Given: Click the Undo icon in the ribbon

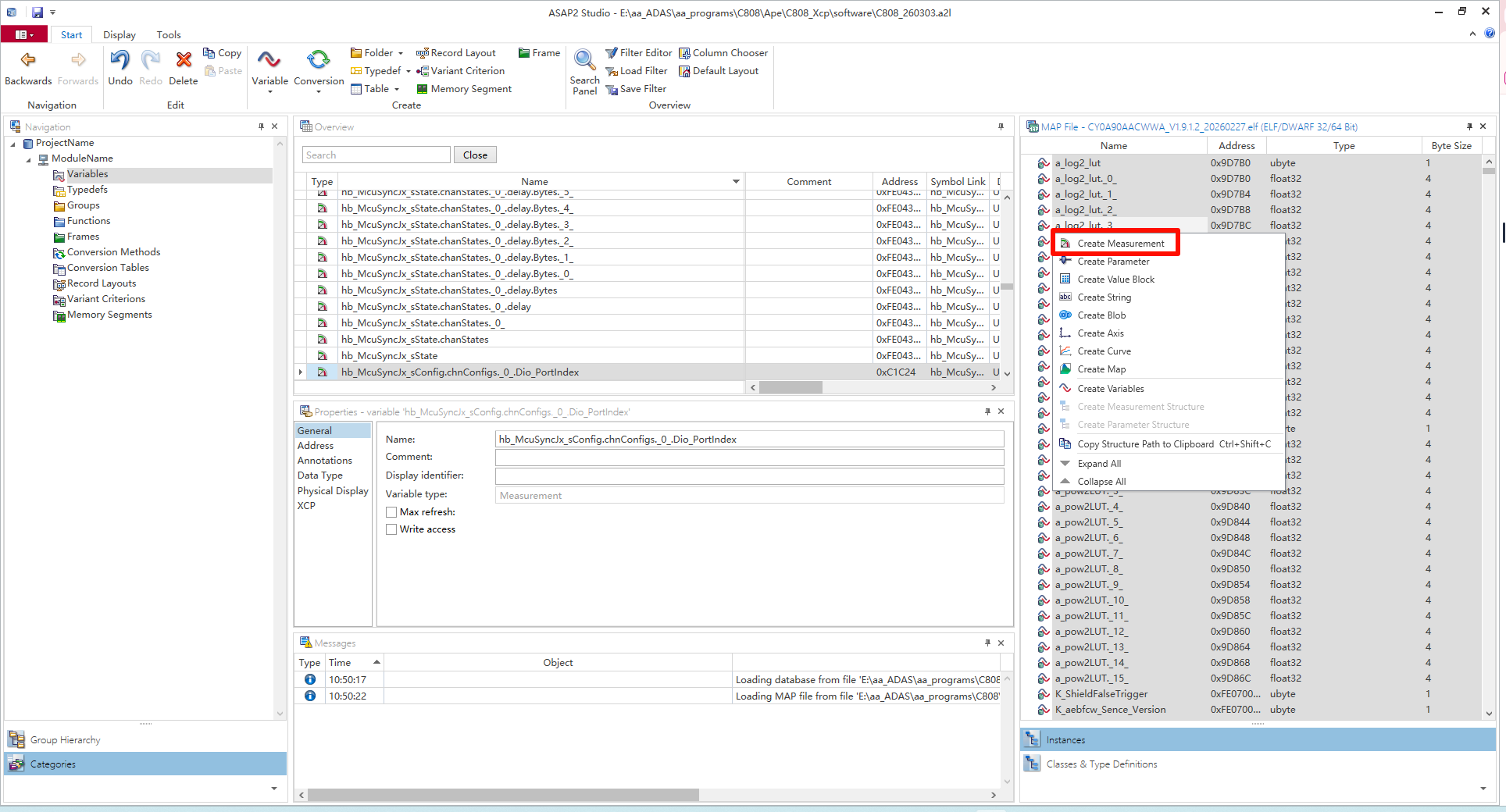Looking at the screenshot, I should [120, 61].
